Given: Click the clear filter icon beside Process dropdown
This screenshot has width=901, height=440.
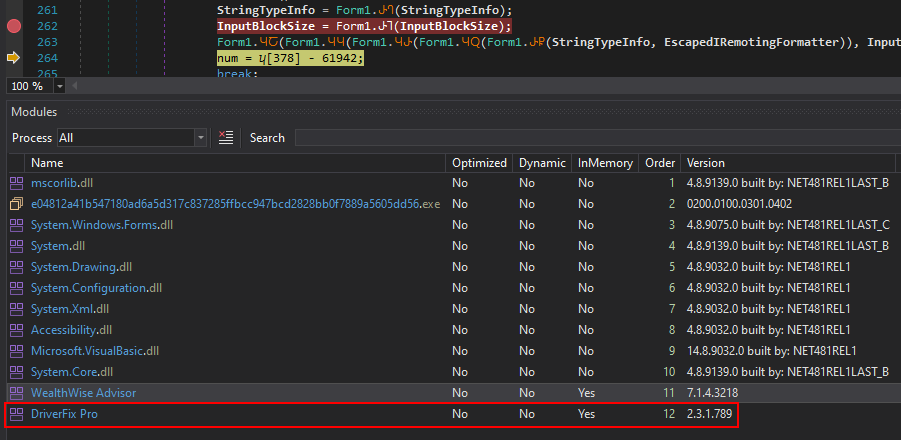Looking at the screenshot, I should (226, 137).
